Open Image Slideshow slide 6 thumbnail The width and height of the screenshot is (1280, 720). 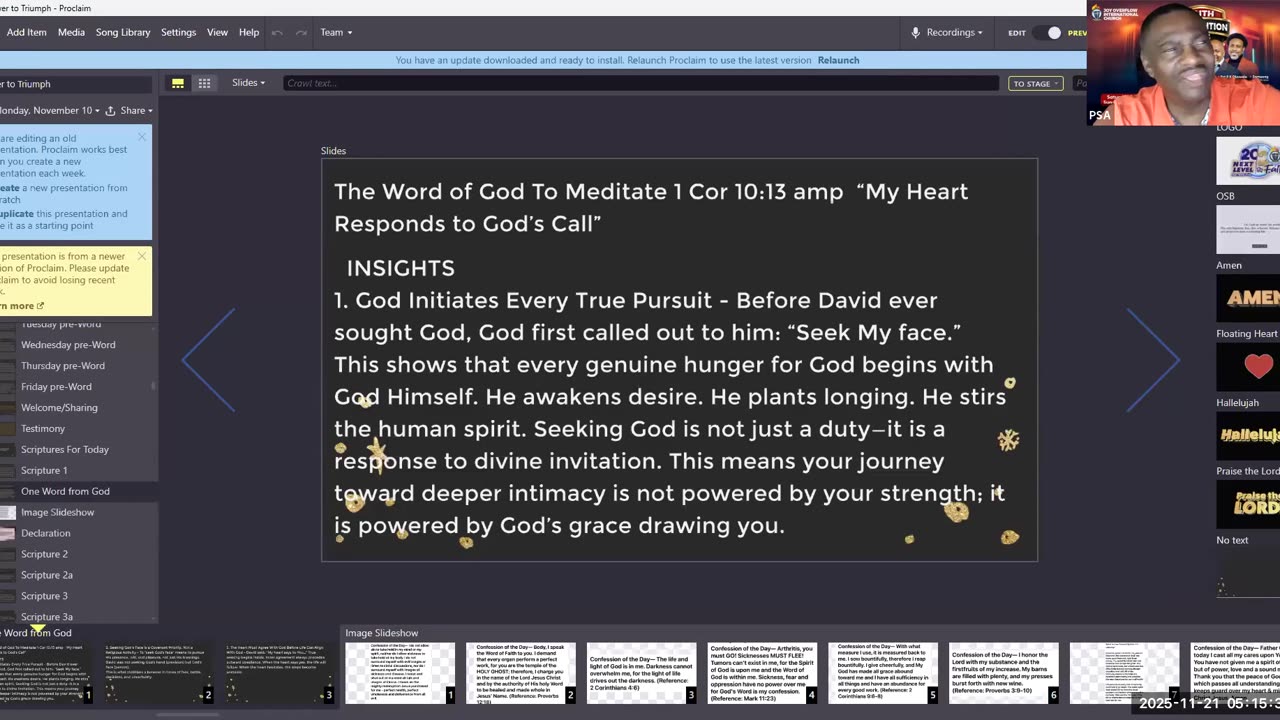[1003, 673]
